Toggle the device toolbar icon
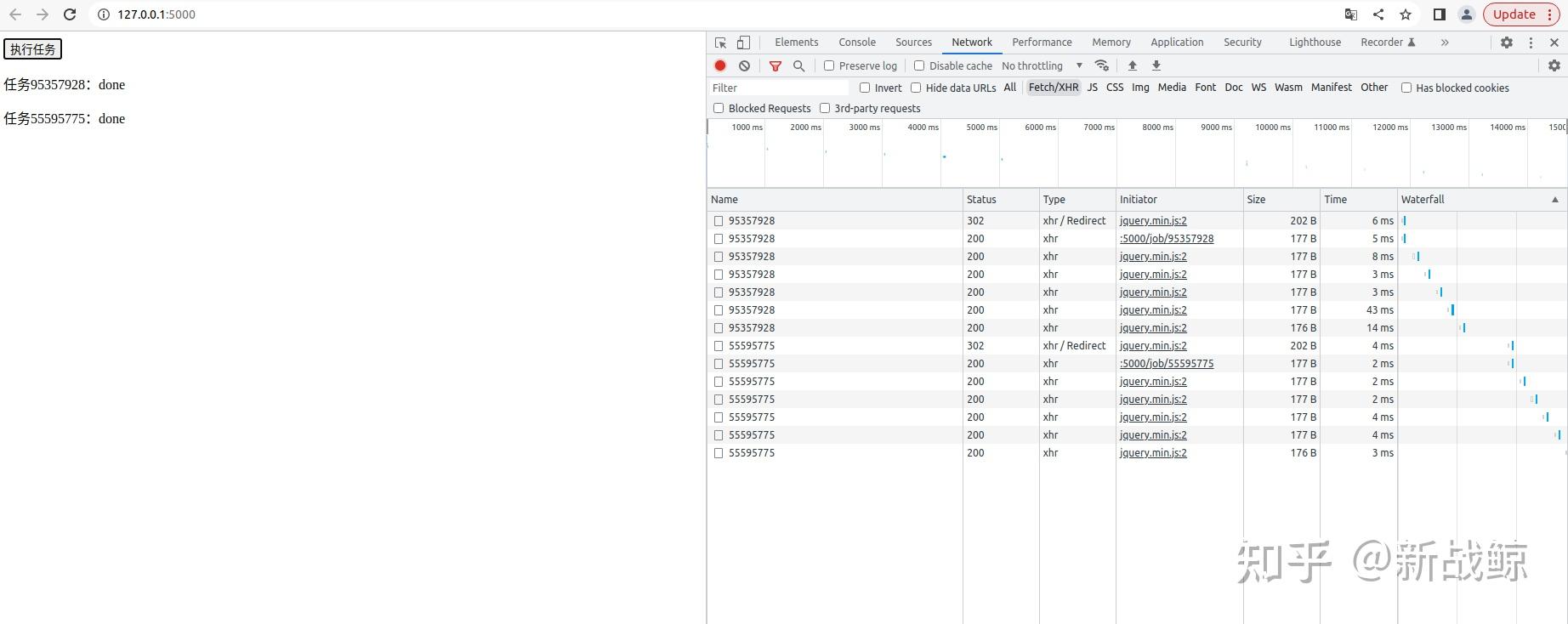Image resolution: width=1568 pixels, height=624 pixels. 743,43
